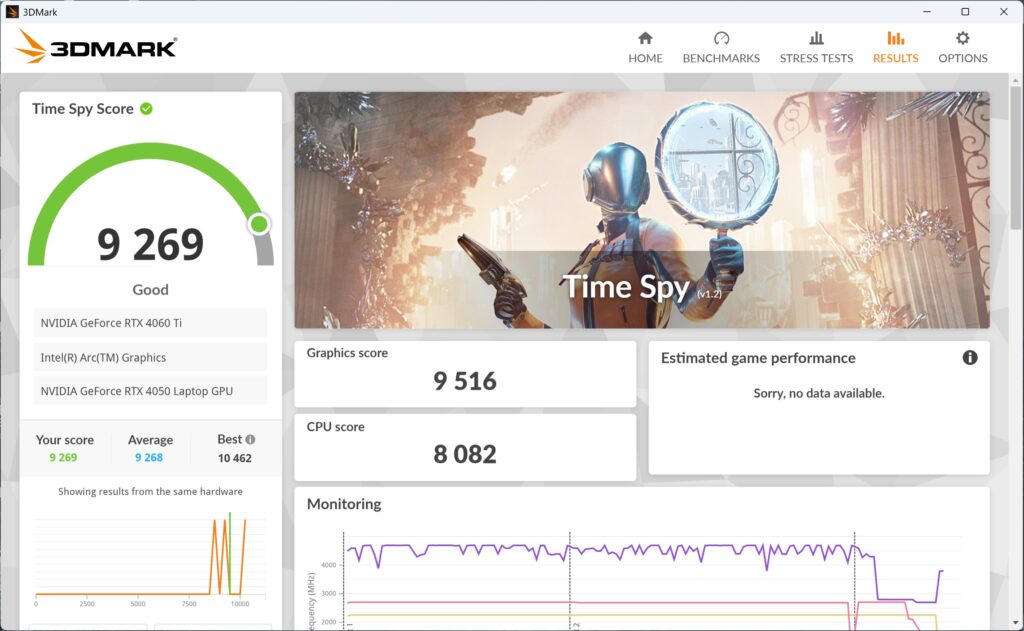The width and height of the screenshot is (1024, 631).
Task: Click the green marker on the score gauge
Action: tap(259, 223)
